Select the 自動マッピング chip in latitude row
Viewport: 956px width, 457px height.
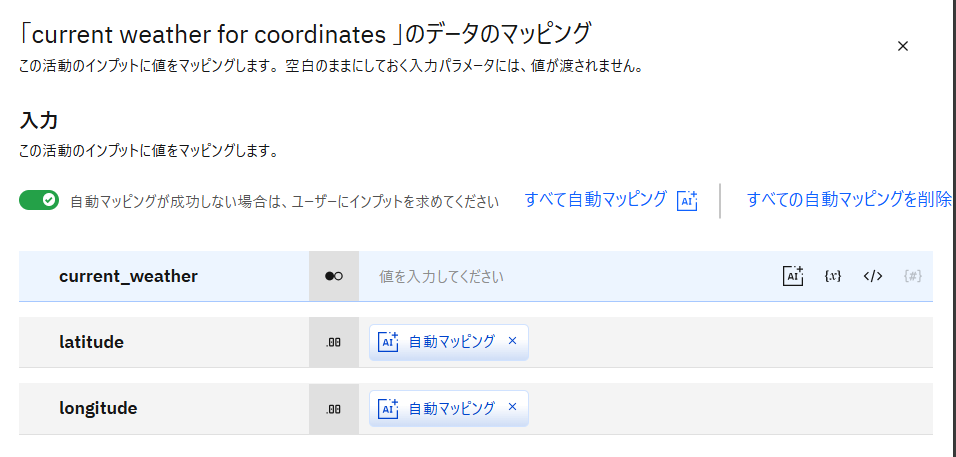(450, 342)
